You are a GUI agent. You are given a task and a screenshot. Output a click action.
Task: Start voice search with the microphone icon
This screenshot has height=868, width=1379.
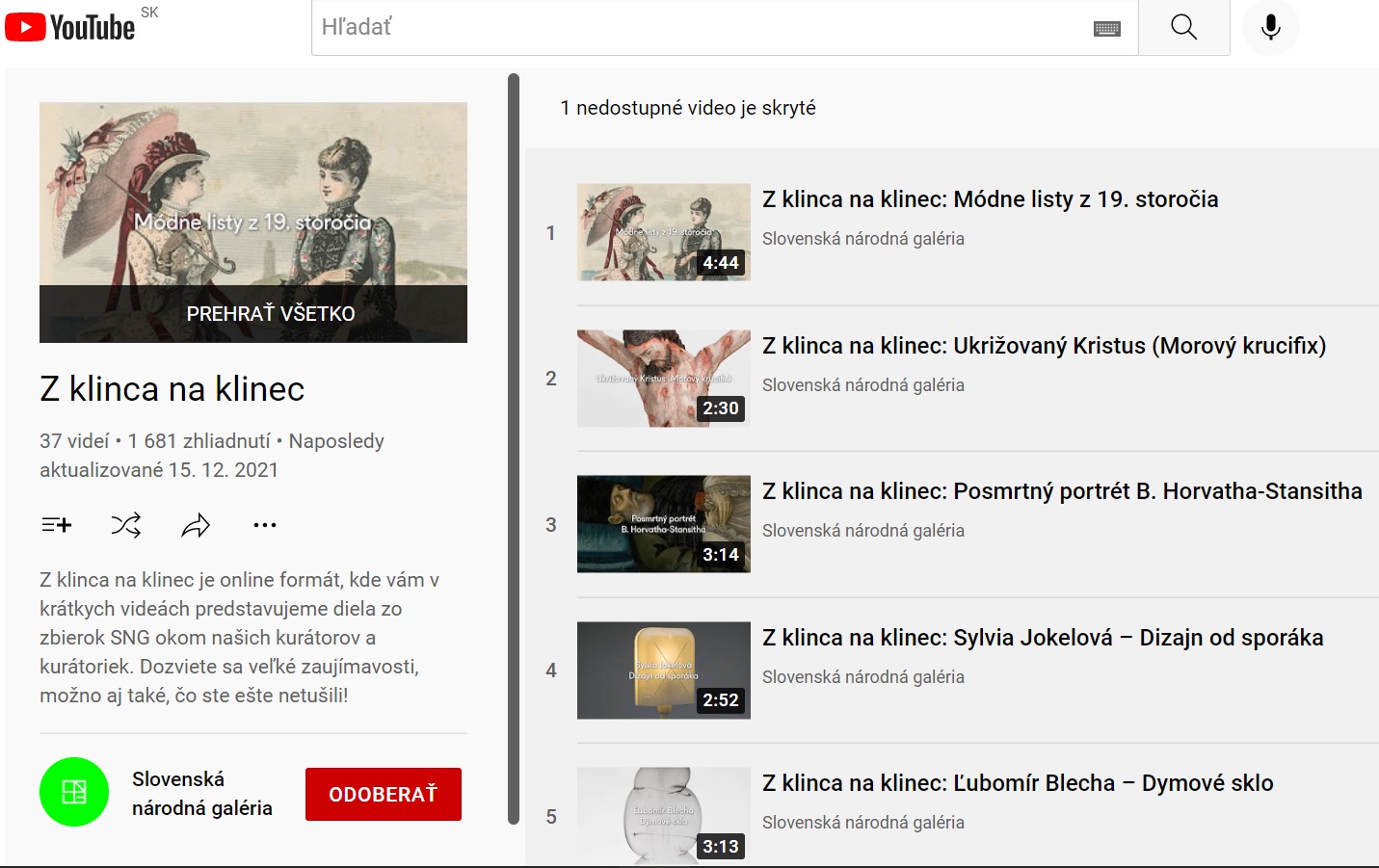click(1271, 27)
